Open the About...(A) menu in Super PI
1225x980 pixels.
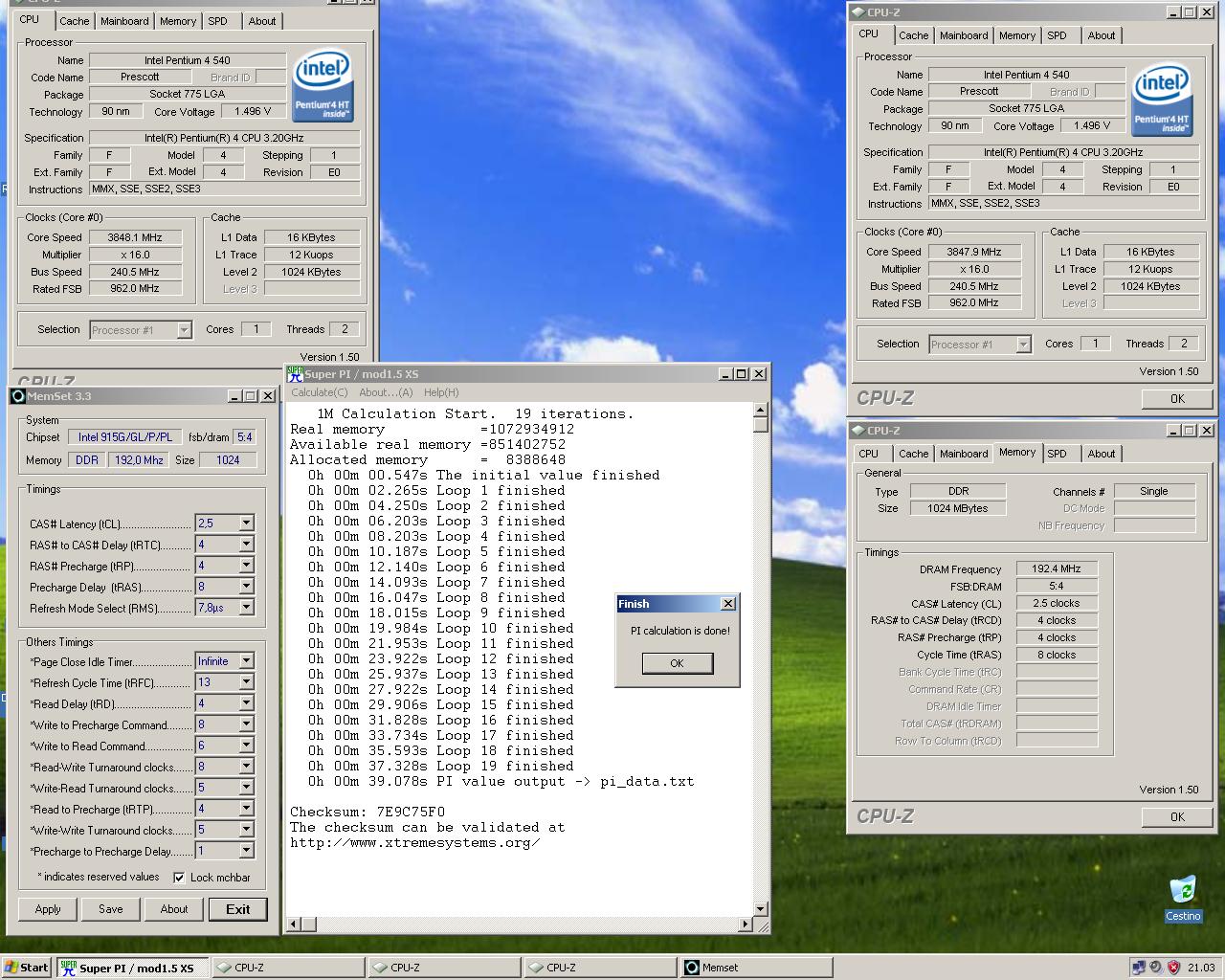coord(386,392)
